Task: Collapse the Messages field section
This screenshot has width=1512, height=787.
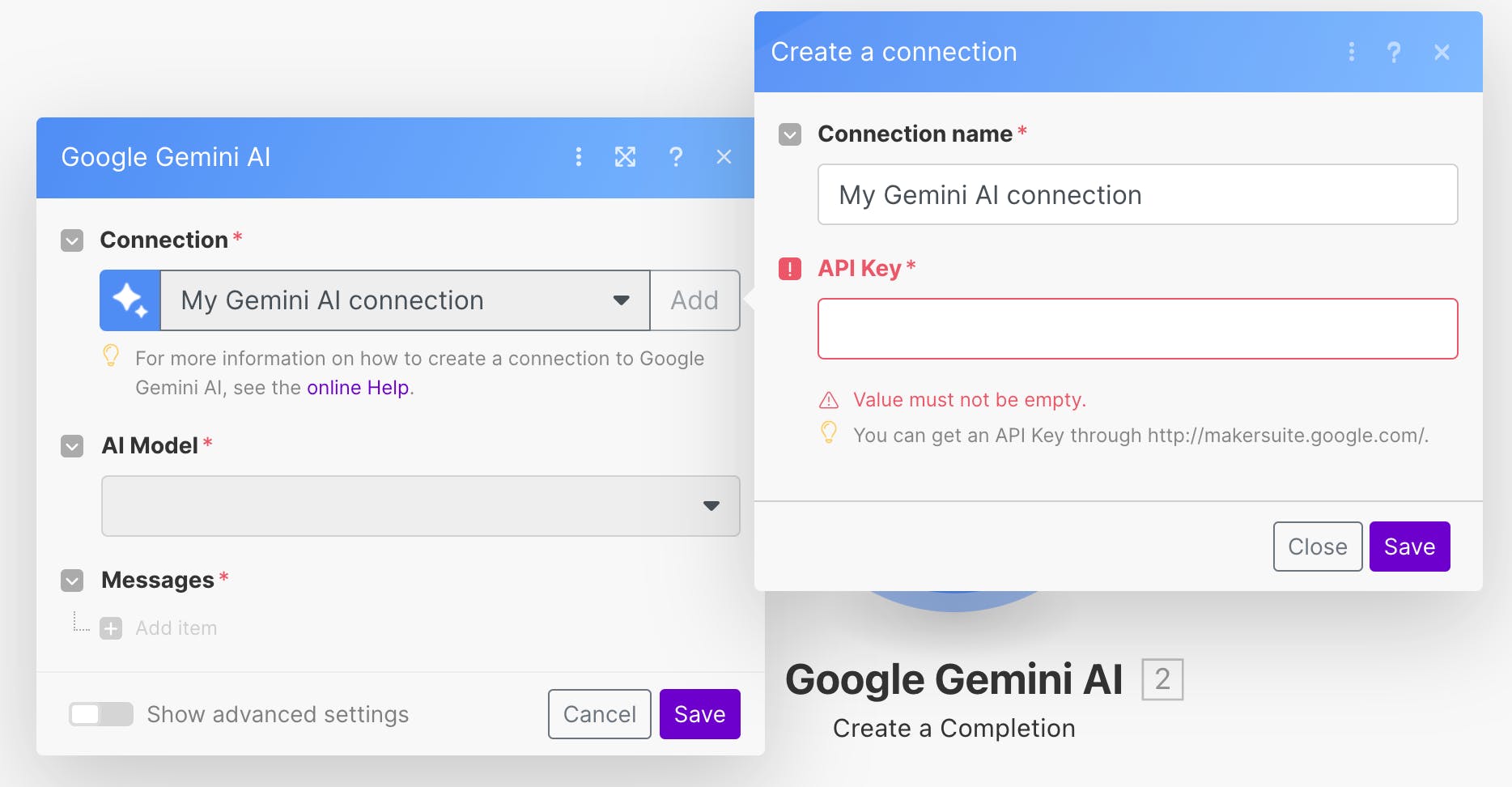Action: pyautogui.click(x=72, y=581)
